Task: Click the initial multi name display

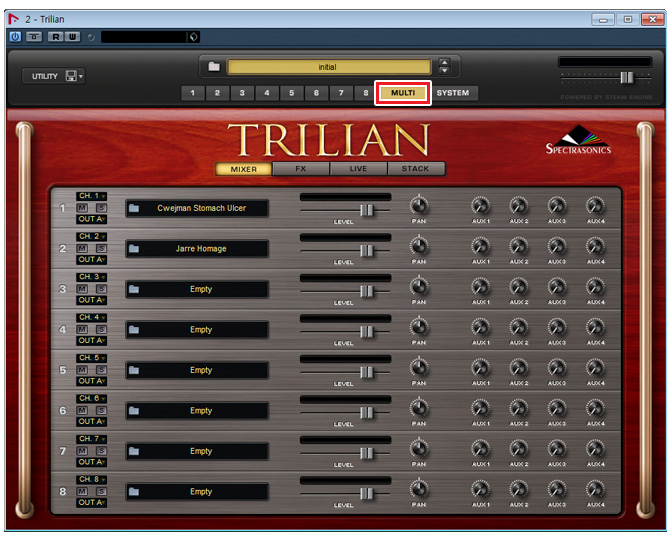Action: tap(328, 67)
